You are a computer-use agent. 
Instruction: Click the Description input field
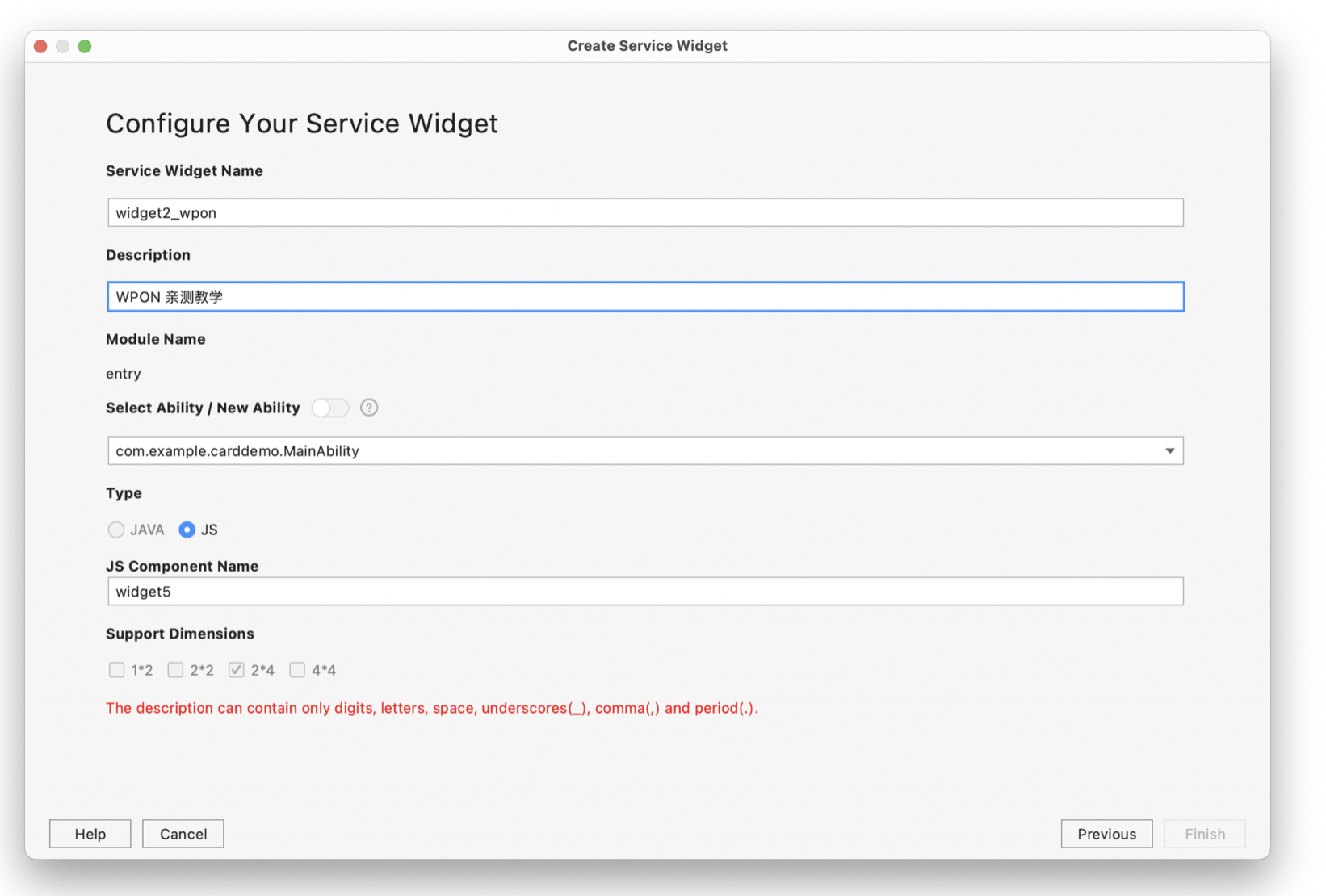coord(645,296)
